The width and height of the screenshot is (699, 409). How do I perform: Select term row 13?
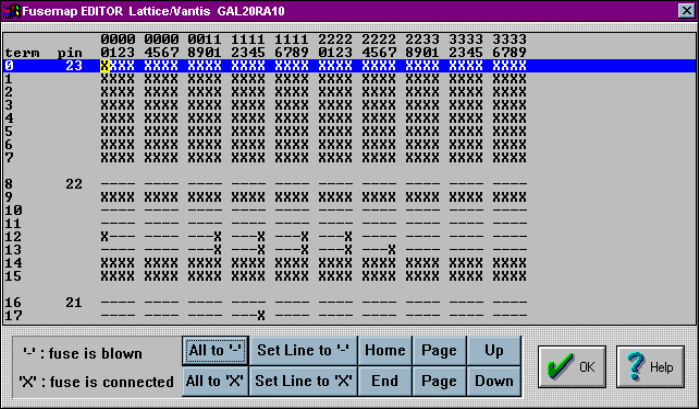point(350,250)
